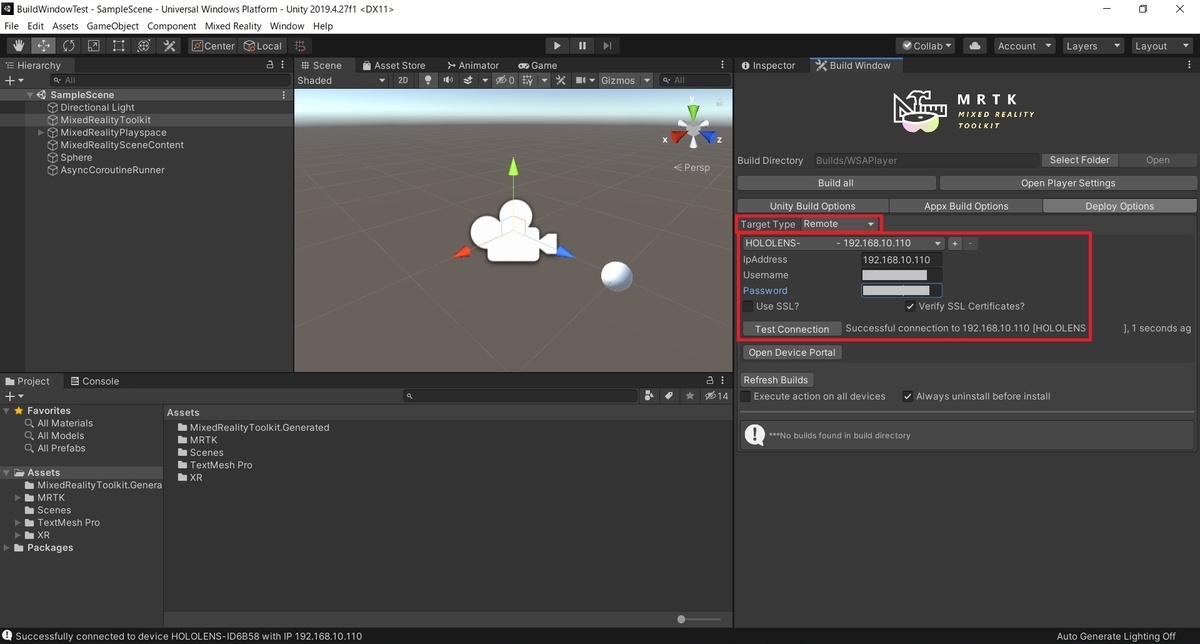Open Scene view tab options menu
Viewport: 1200px width, 644px height.
point(724,65)
